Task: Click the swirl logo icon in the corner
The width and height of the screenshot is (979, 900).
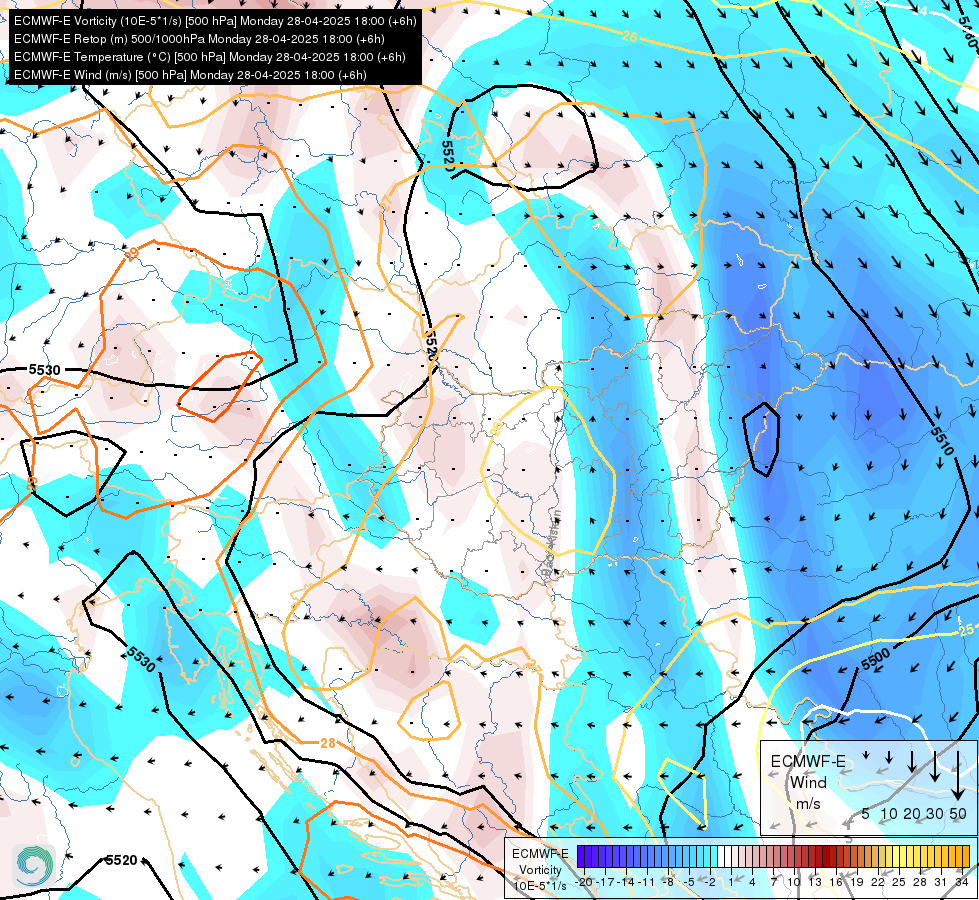Action: coord(34,866)
